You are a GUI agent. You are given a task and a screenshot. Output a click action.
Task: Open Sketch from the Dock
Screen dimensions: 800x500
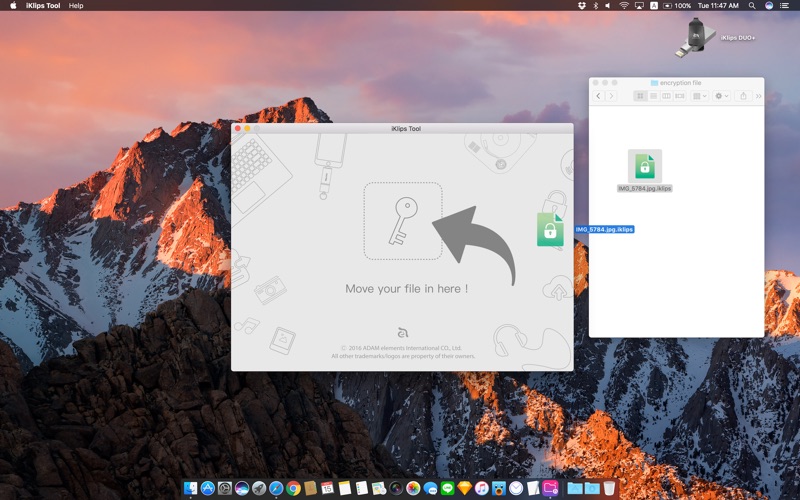click(464, 488)
